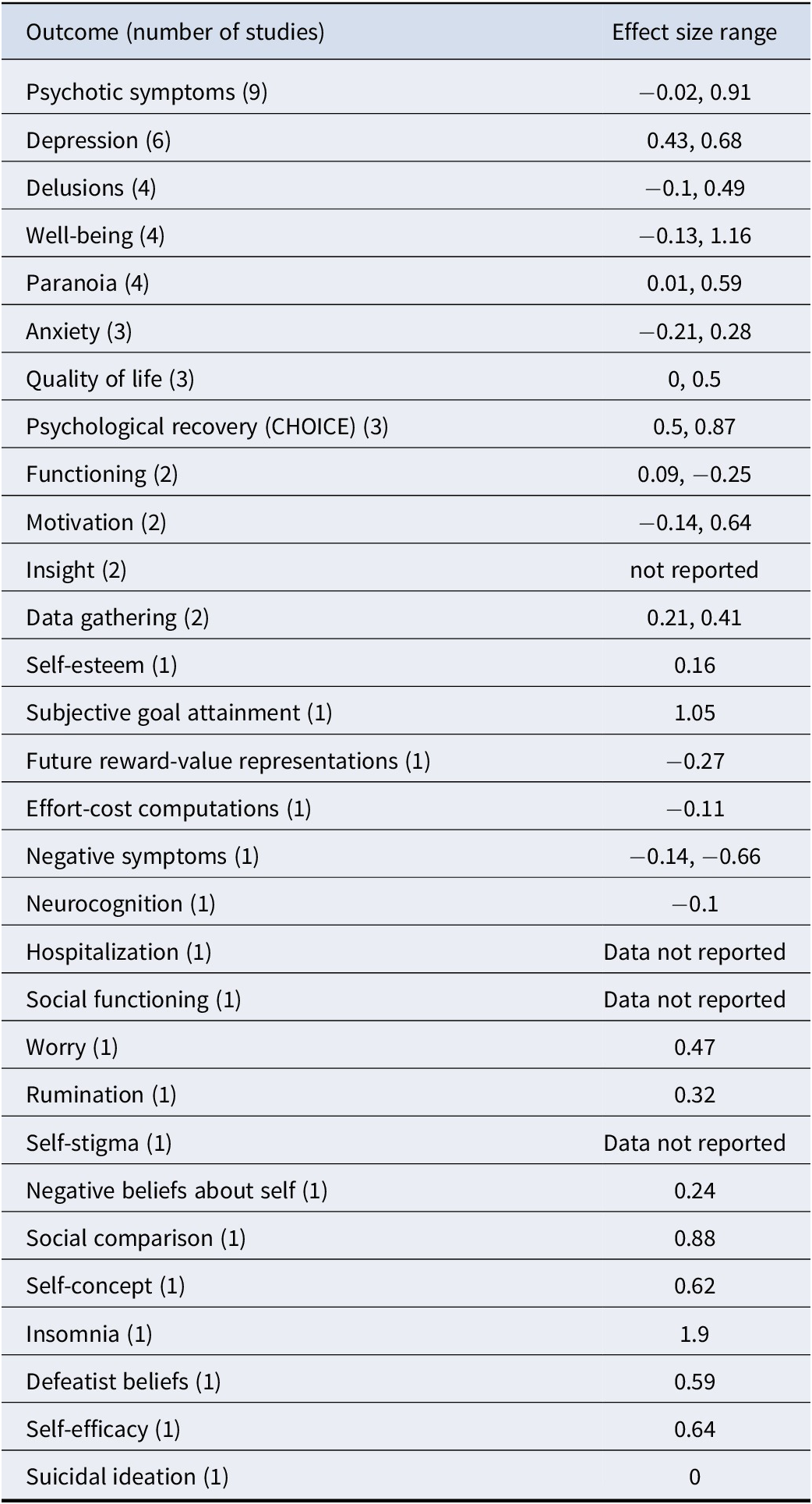Select the 'Paranoia (4)' outcome label
Screen dimensions: 812x1504
click(x=87, y=283)
